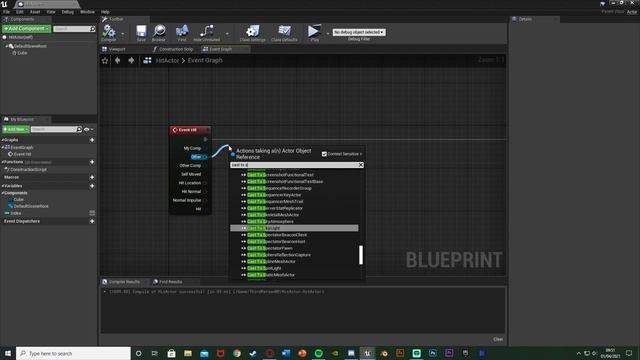Click the Unreal Engine logo icon
Screen dimensions: 640x360
click(4, 4)
